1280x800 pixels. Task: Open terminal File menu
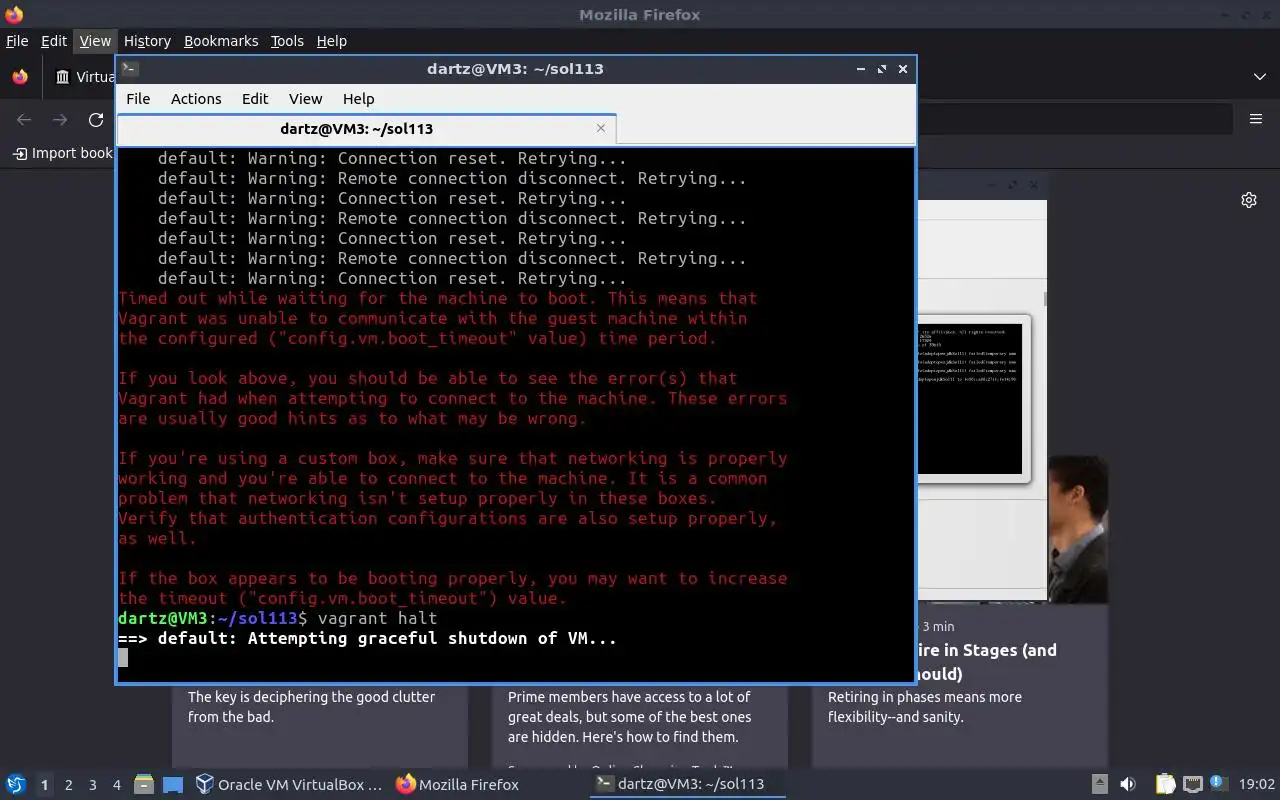pyautogui.click(x=138, y=98)
